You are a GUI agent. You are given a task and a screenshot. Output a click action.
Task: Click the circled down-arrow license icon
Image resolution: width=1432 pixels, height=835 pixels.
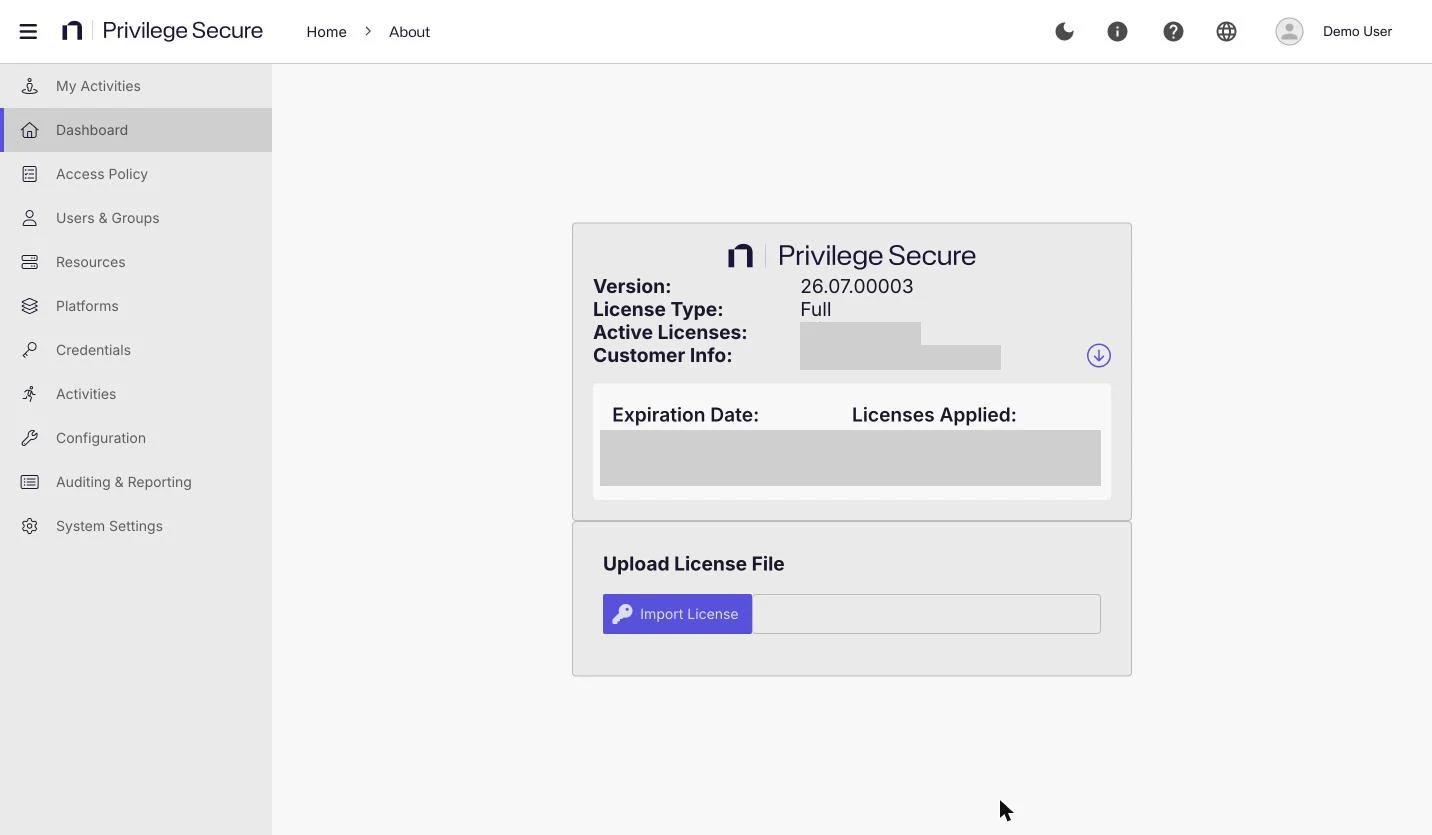point(1099,355)
